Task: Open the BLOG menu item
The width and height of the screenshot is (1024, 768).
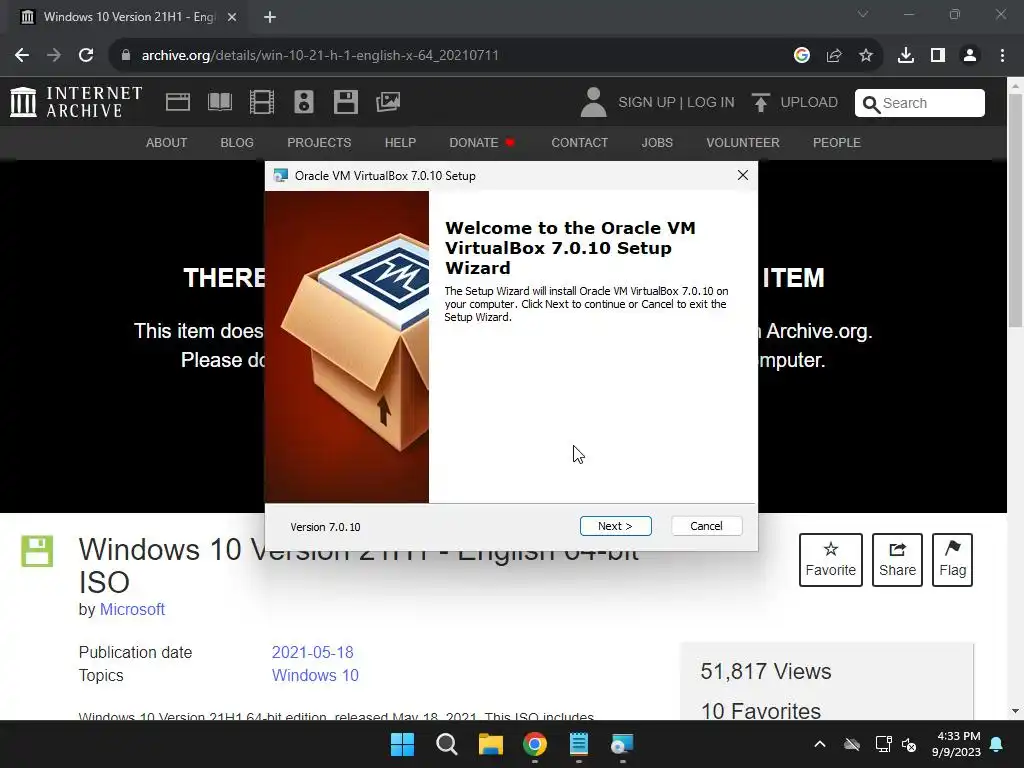Action: click(x=237, y=142)
